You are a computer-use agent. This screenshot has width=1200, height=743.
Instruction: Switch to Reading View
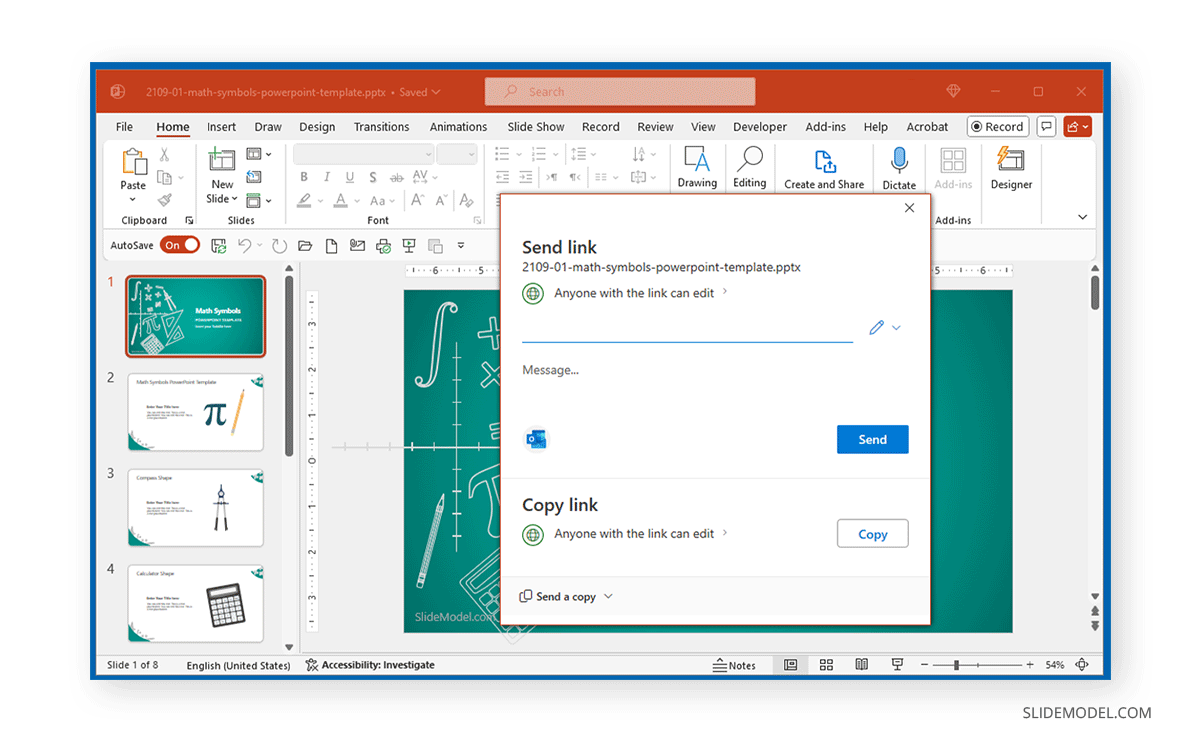(861, 665)
